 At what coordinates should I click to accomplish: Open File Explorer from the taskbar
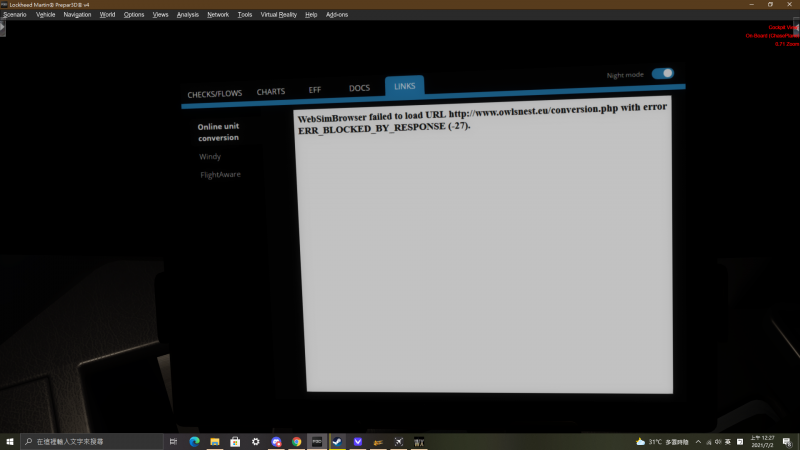pos(215,441)
